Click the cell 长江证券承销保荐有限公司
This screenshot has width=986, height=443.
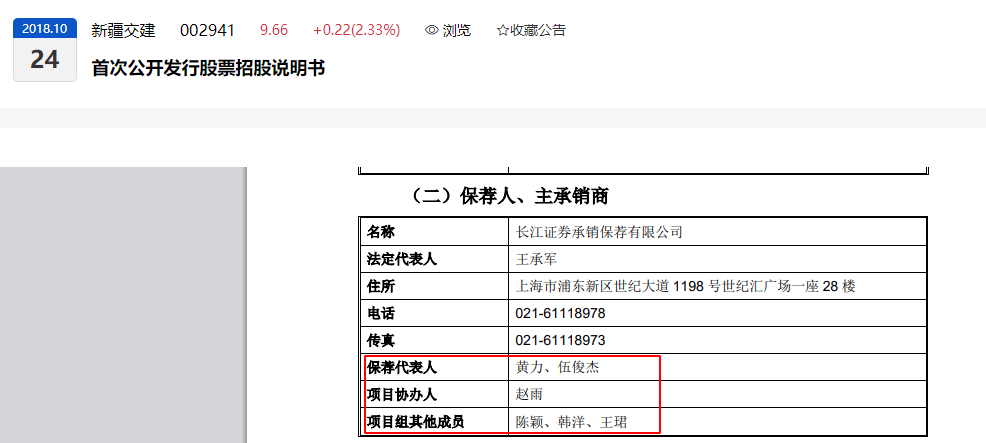[x=599, y=232]
